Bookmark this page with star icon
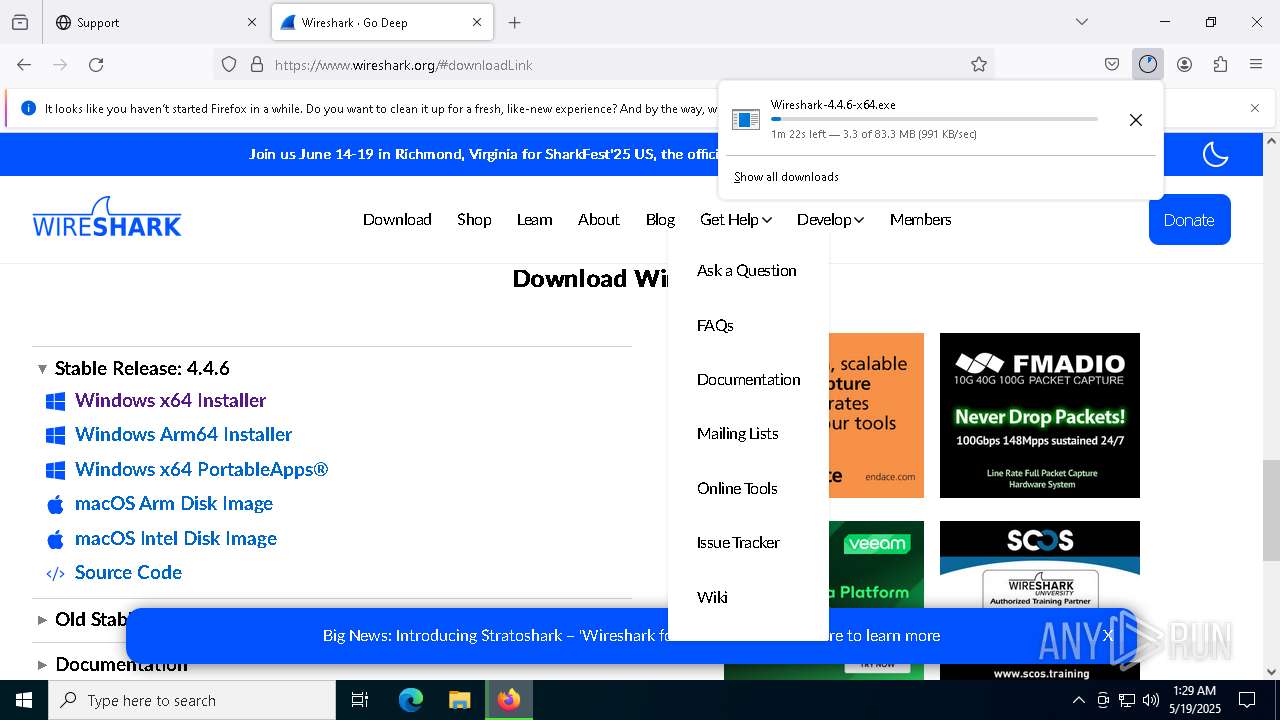The height and width of the screenshot is (720, 1280). click(979, 64)
